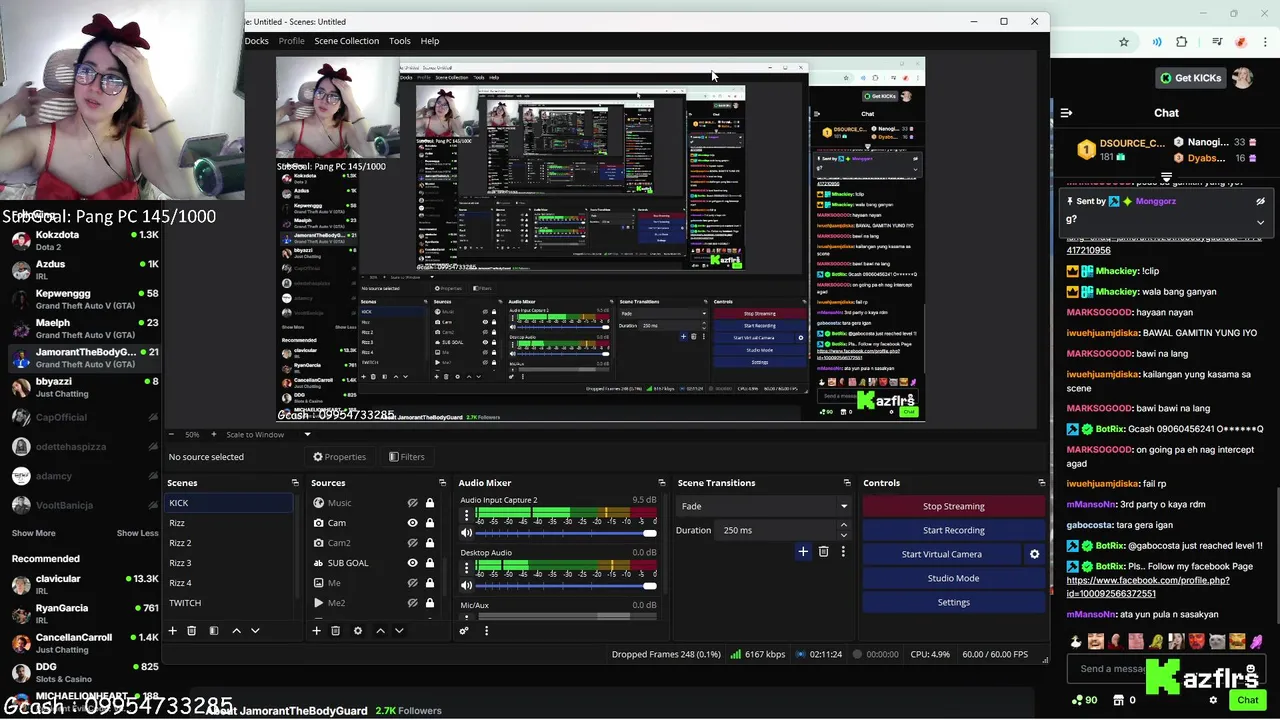
Task: Show the Me image source
Action: [x=412, y=583]
